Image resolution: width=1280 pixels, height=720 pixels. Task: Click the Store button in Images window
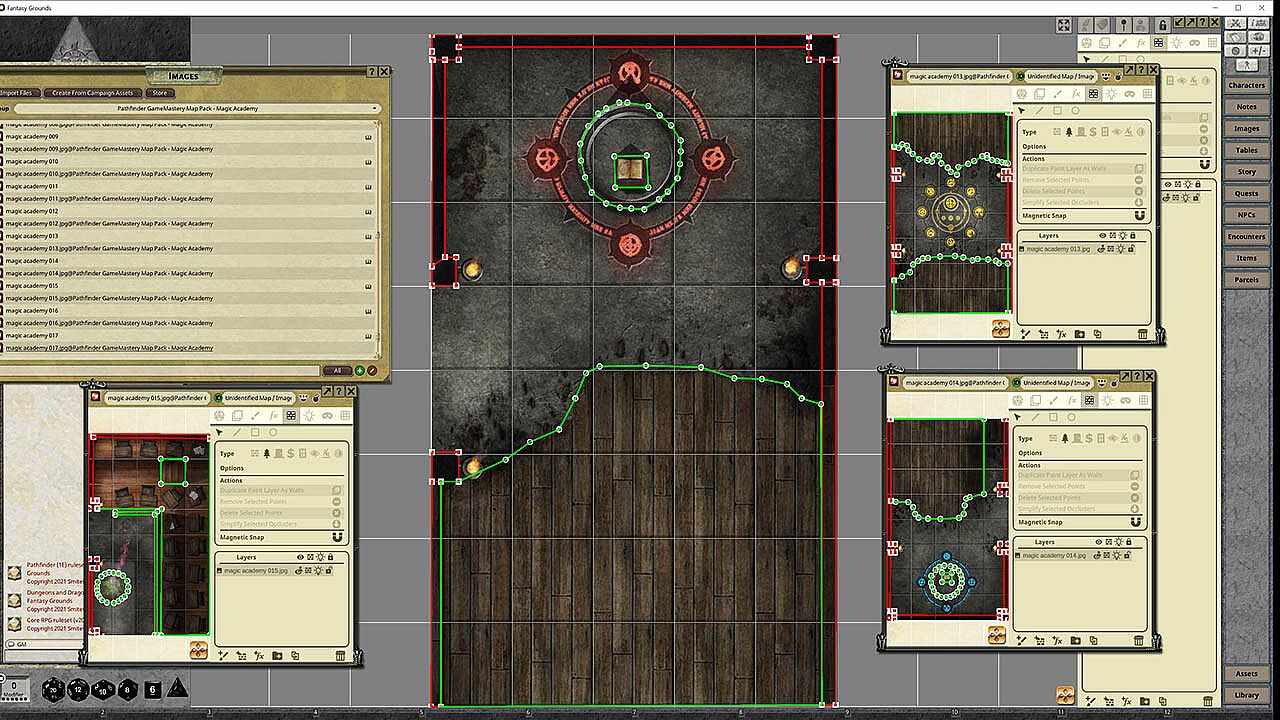(x=160, y=93)
